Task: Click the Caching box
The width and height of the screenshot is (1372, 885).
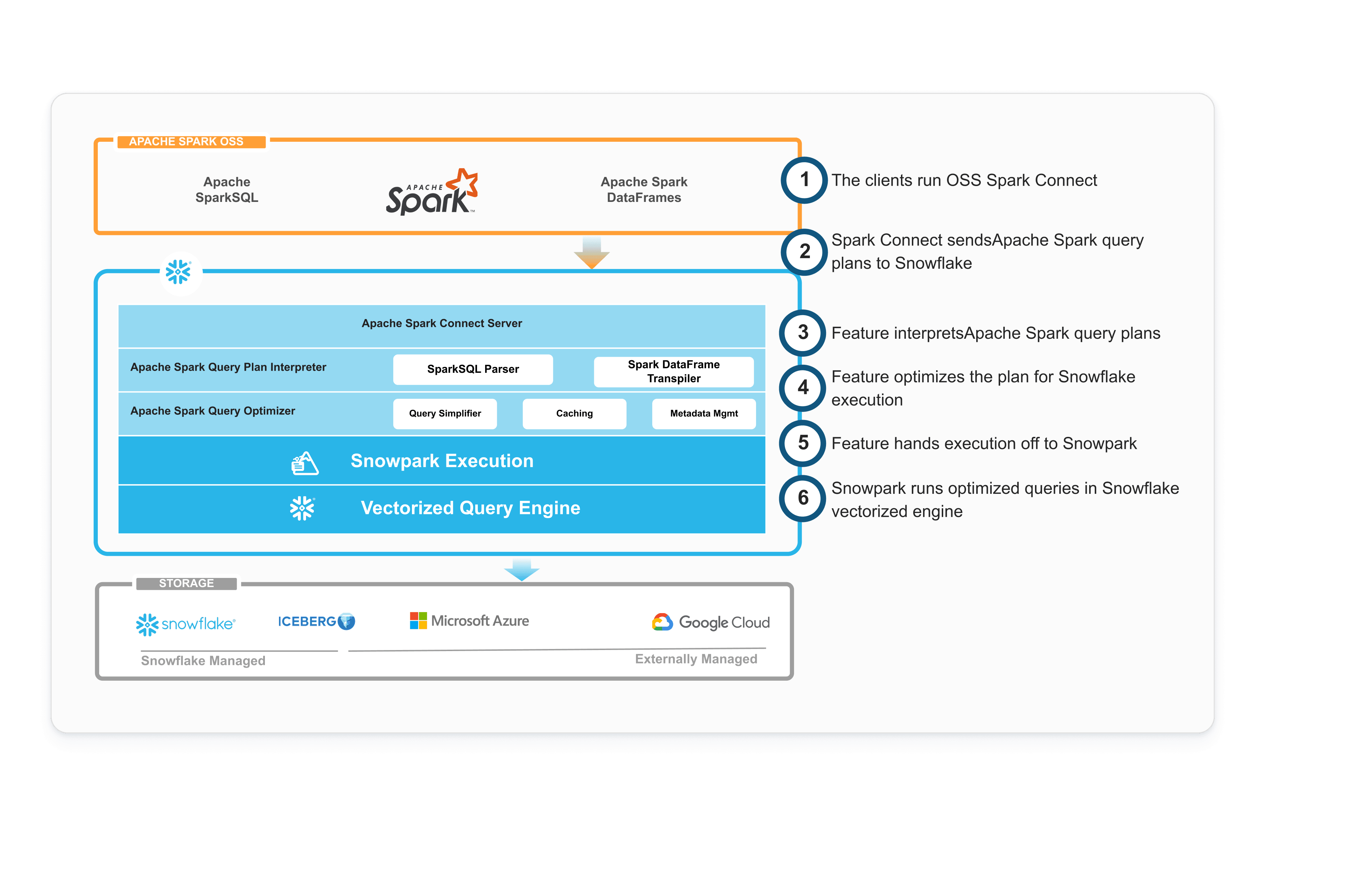Action: pyautogui.click(x=574, y=413)
